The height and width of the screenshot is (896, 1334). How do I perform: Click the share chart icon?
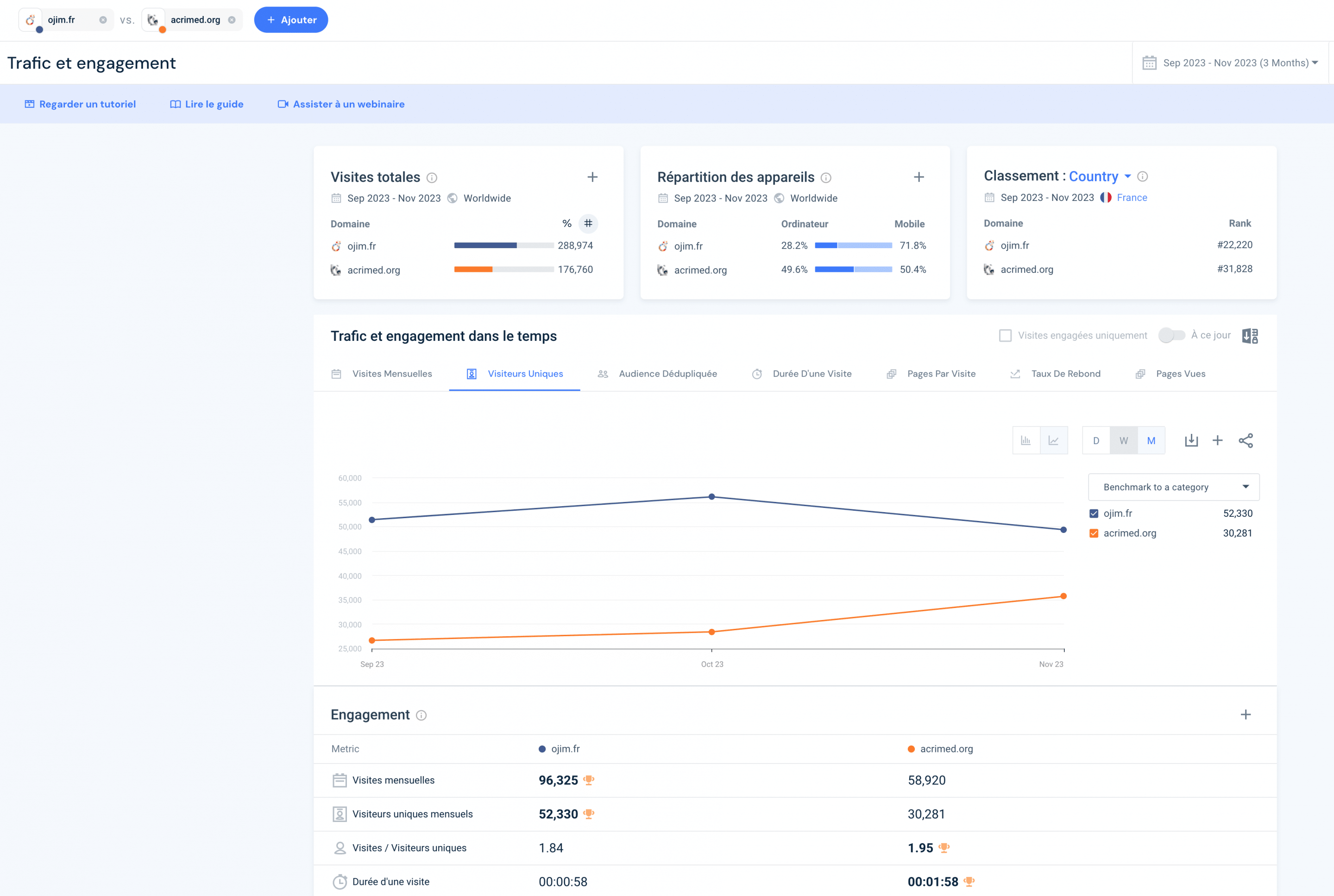[1246, 440]
